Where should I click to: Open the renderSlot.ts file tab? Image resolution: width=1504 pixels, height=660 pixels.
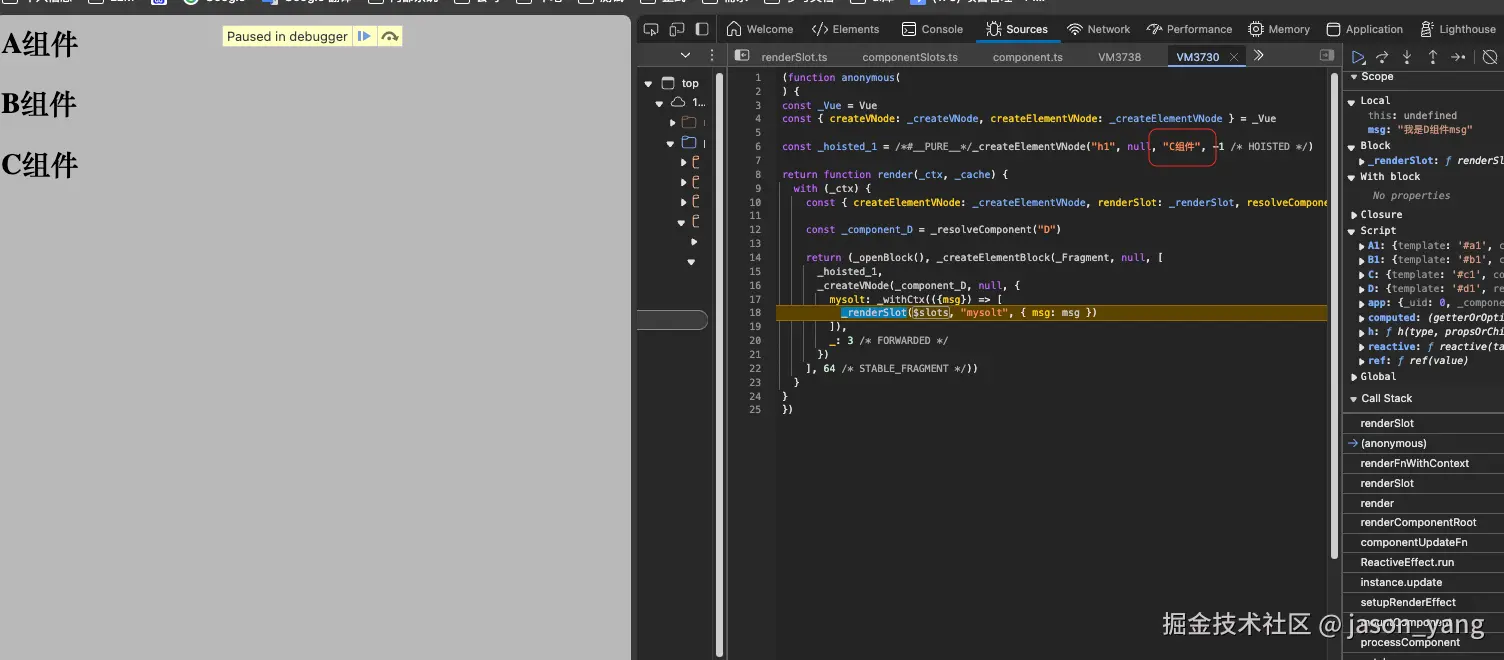point(793,57)
